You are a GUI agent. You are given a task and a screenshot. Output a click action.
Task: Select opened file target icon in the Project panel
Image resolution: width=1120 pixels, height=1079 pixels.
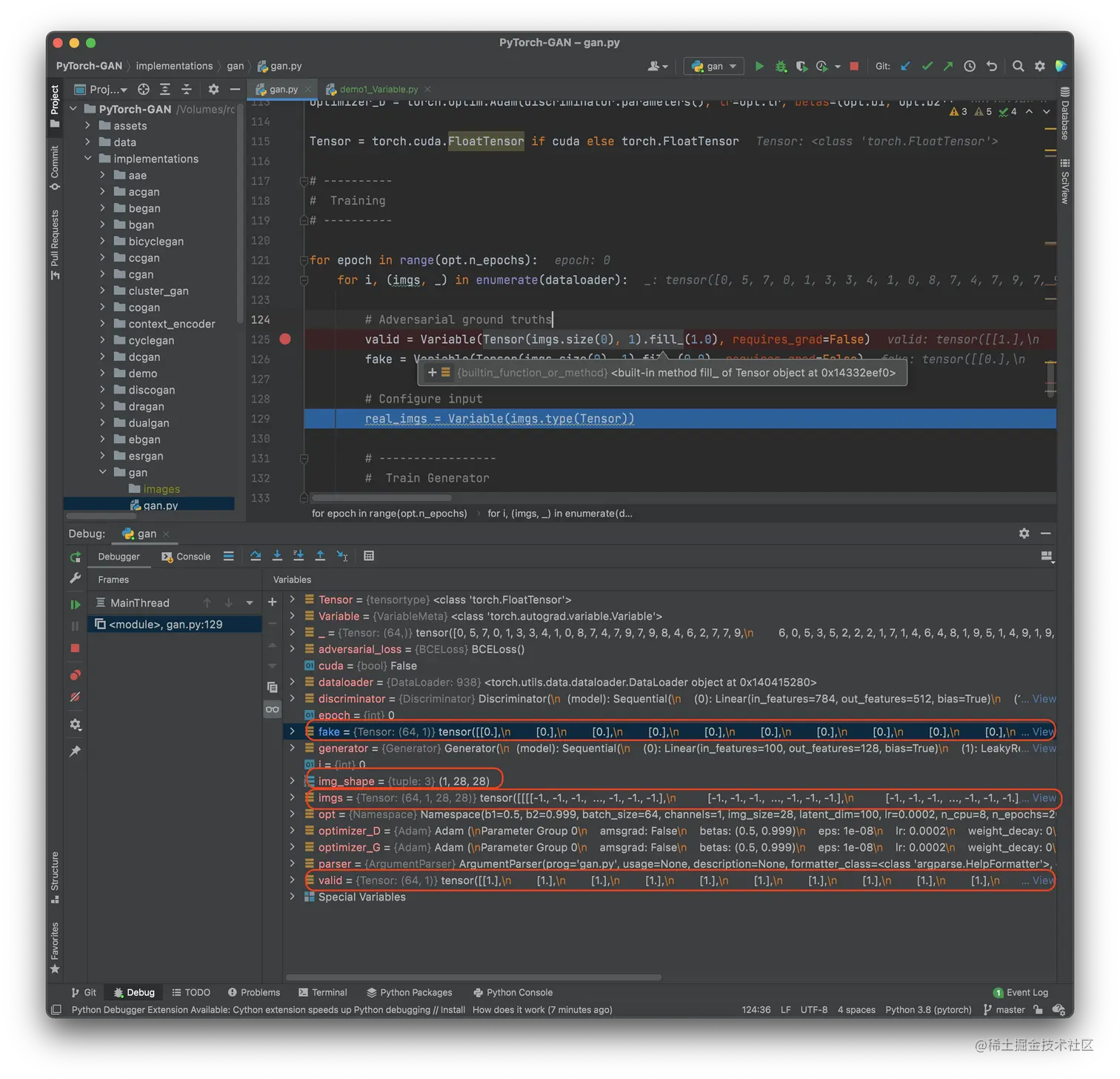[x=144, y=89]
